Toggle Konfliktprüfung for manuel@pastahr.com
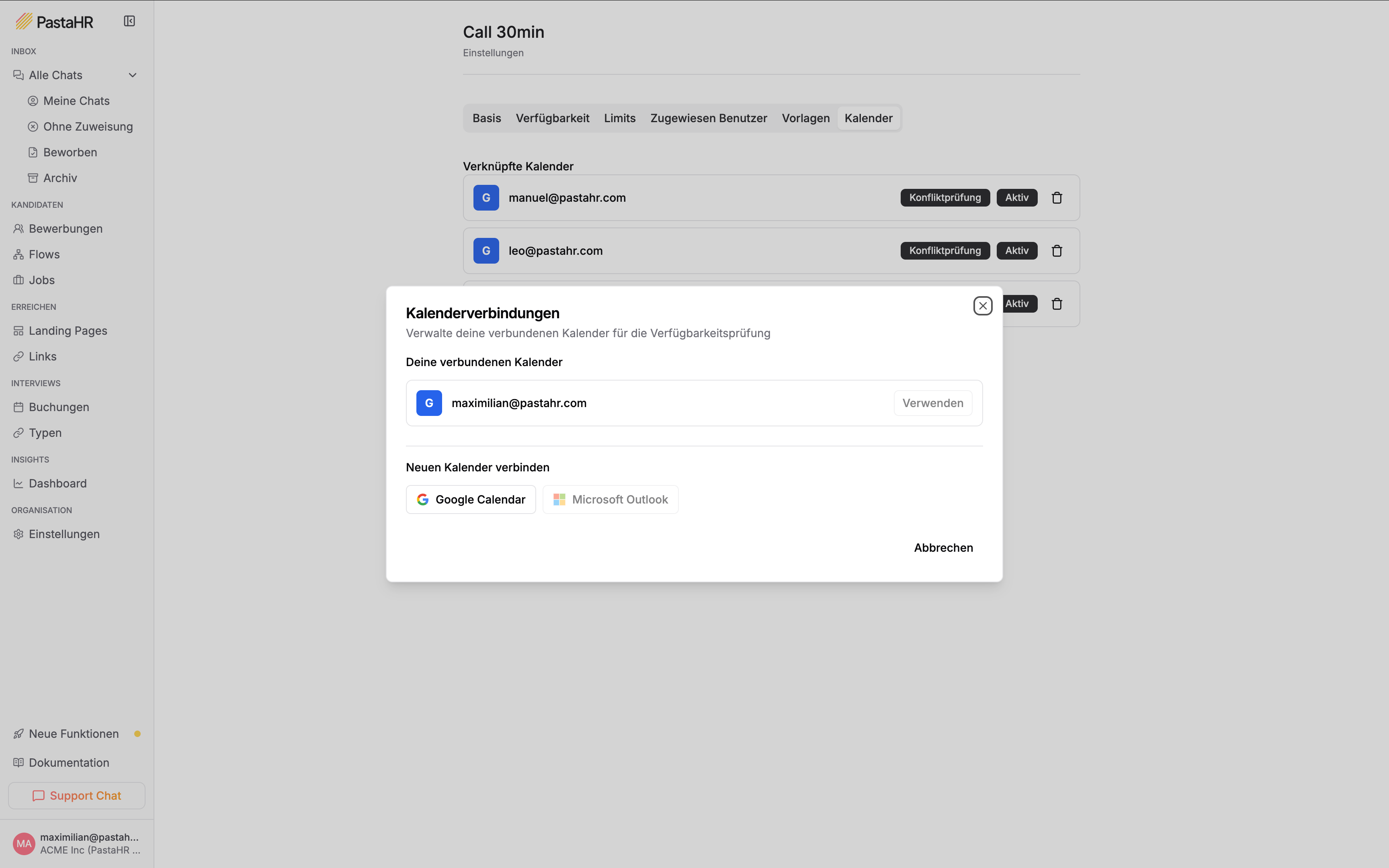Viewport: 1389px width, 868px height. tap(945, 198)
